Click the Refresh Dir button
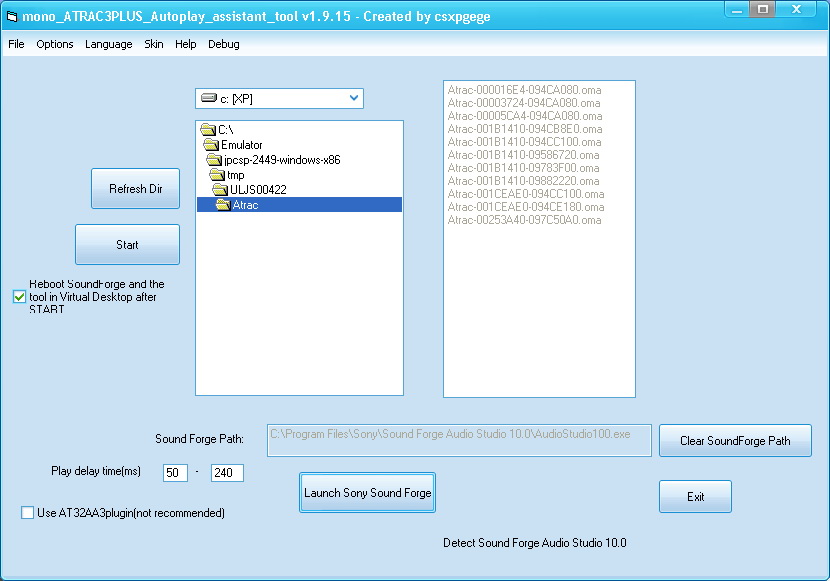 [136, 188]
